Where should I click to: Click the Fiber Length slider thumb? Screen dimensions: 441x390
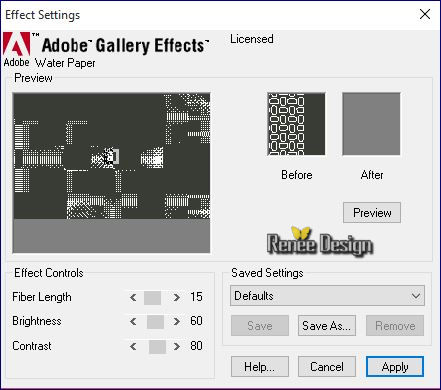152,298
